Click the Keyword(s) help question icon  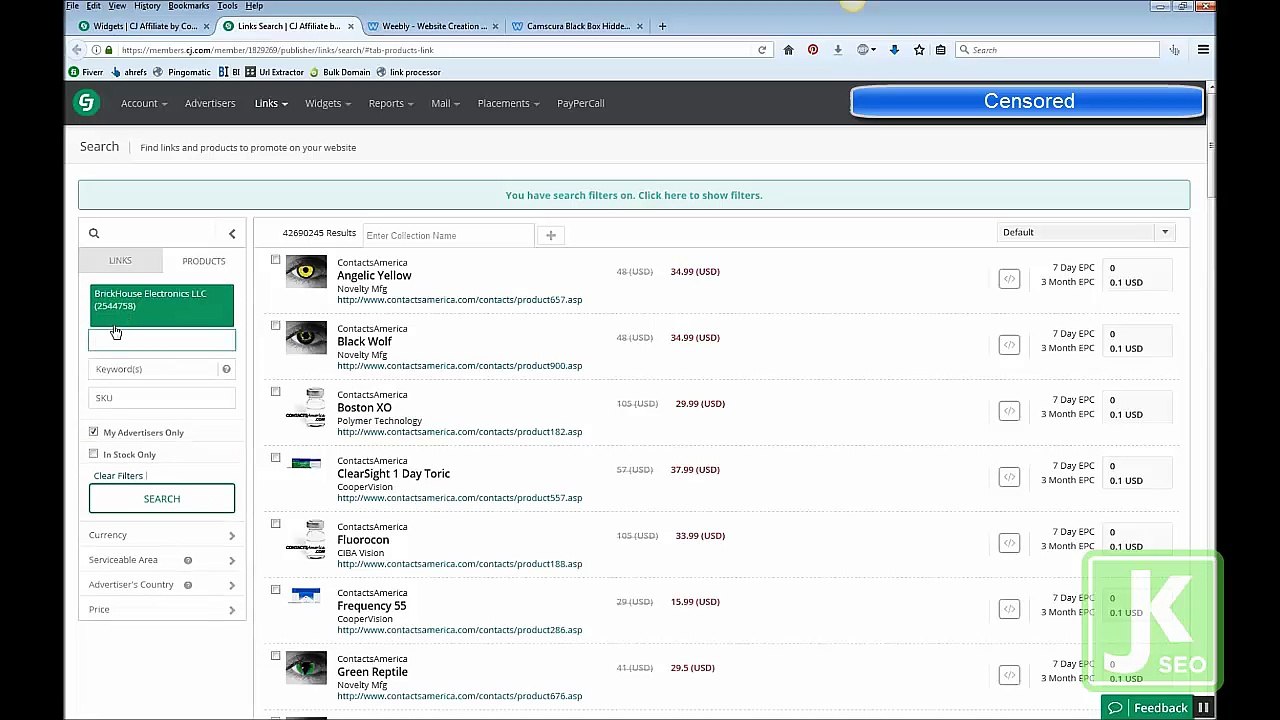[226, 369]
